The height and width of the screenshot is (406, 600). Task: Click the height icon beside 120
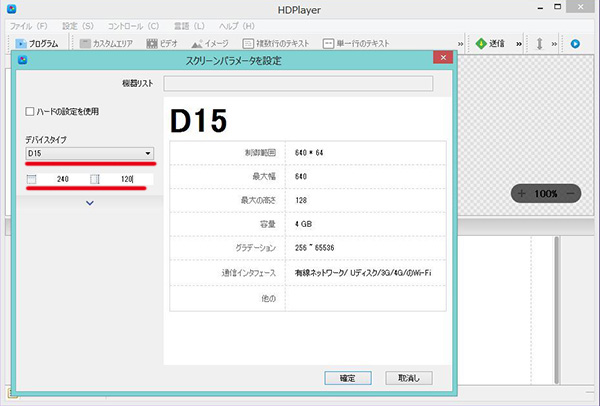pos(95,179)
